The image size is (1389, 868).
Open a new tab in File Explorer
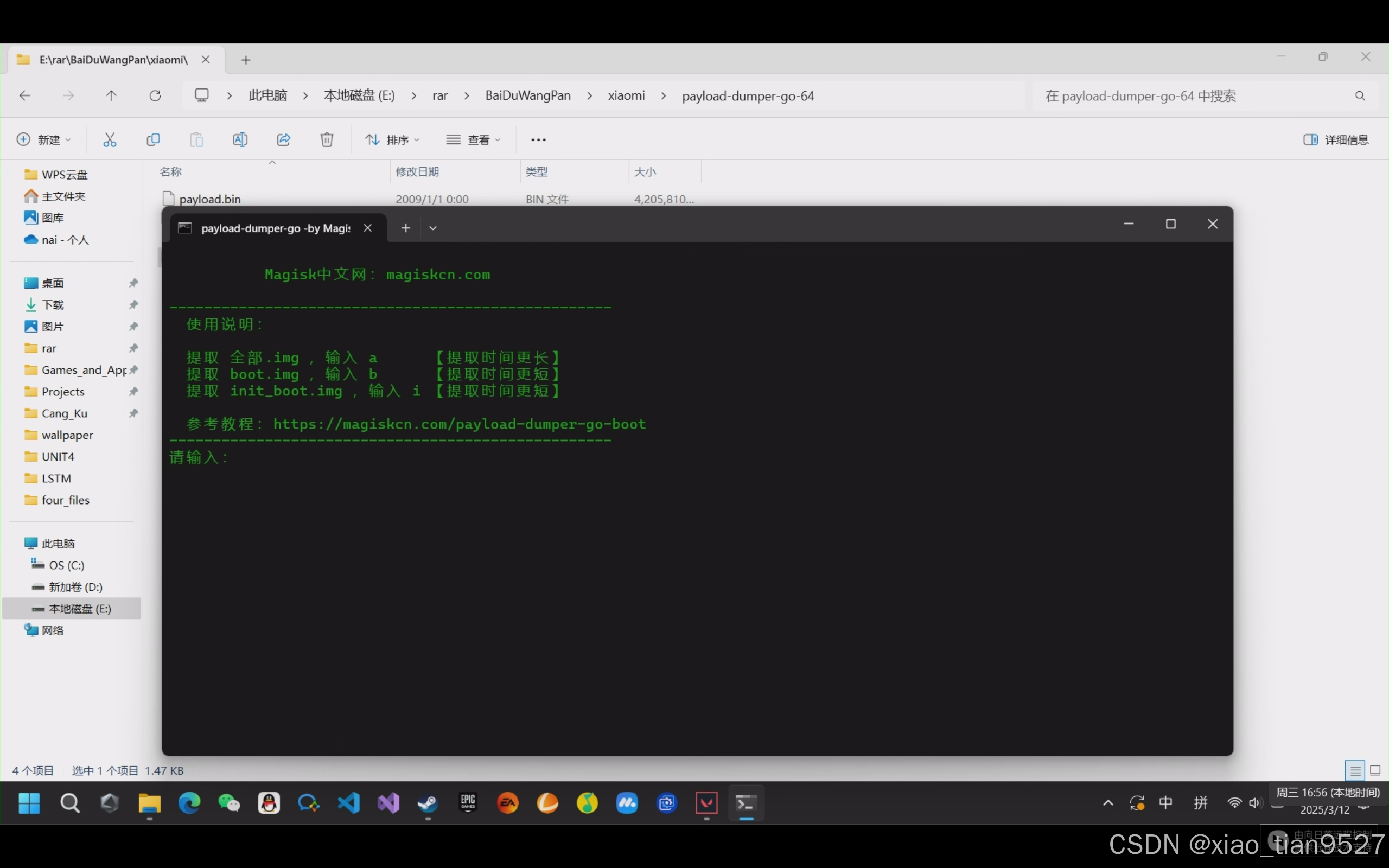point(246,60)
